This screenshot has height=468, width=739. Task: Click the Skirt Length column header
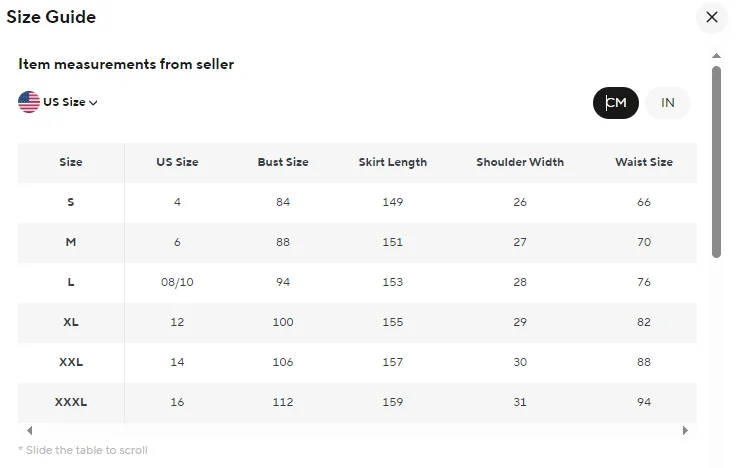(393, 162)
